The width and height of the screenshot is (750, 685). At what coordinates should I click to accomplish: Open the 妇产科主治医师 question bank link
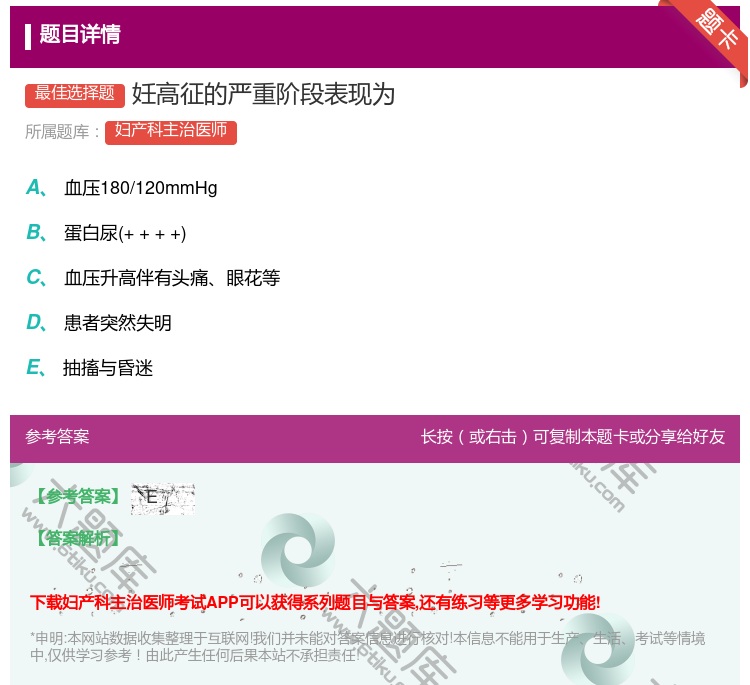[171, 132]
